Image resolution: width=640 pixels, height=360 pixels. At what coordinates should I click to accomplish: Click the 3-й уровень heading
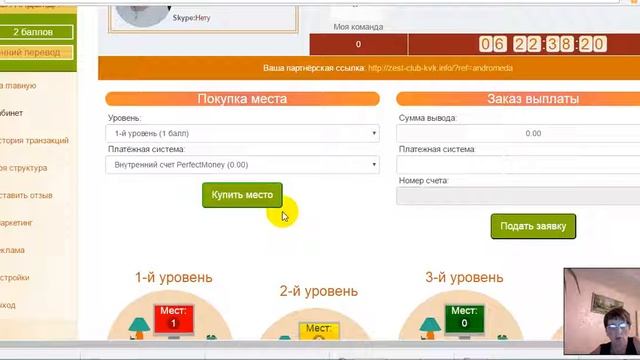pos(464,278)
